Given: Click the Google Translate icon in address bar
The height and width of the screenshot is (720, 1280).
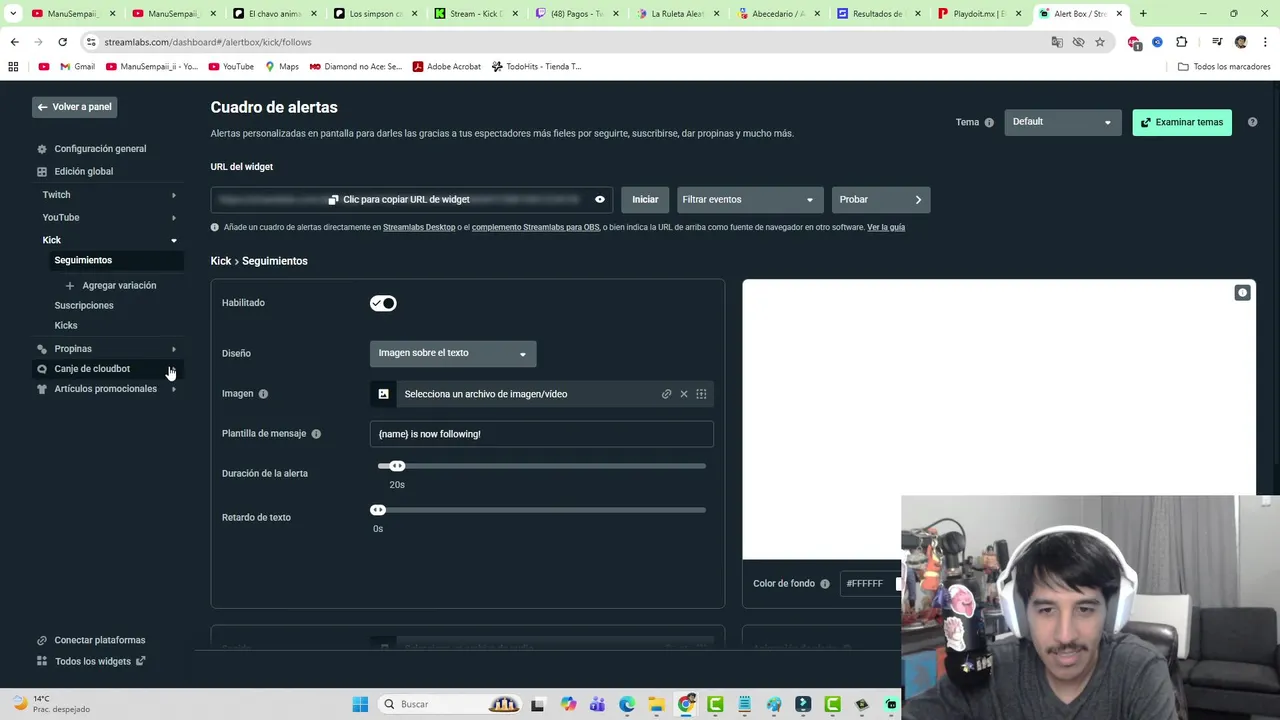Looking at the screenshot, I should [1057, 42].
